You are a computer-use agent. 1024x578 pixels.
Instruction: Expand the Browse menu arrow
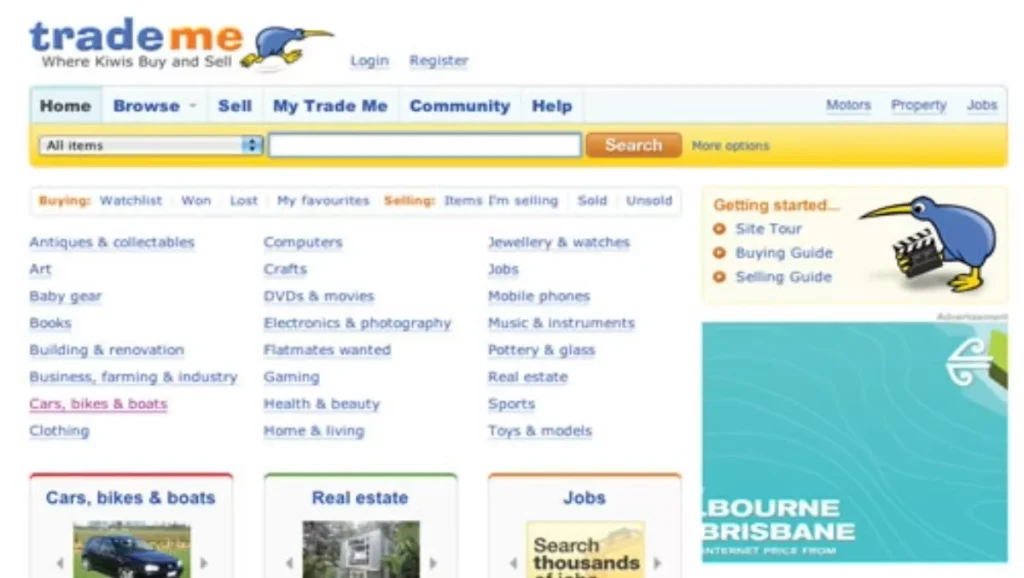pos(193,105)
